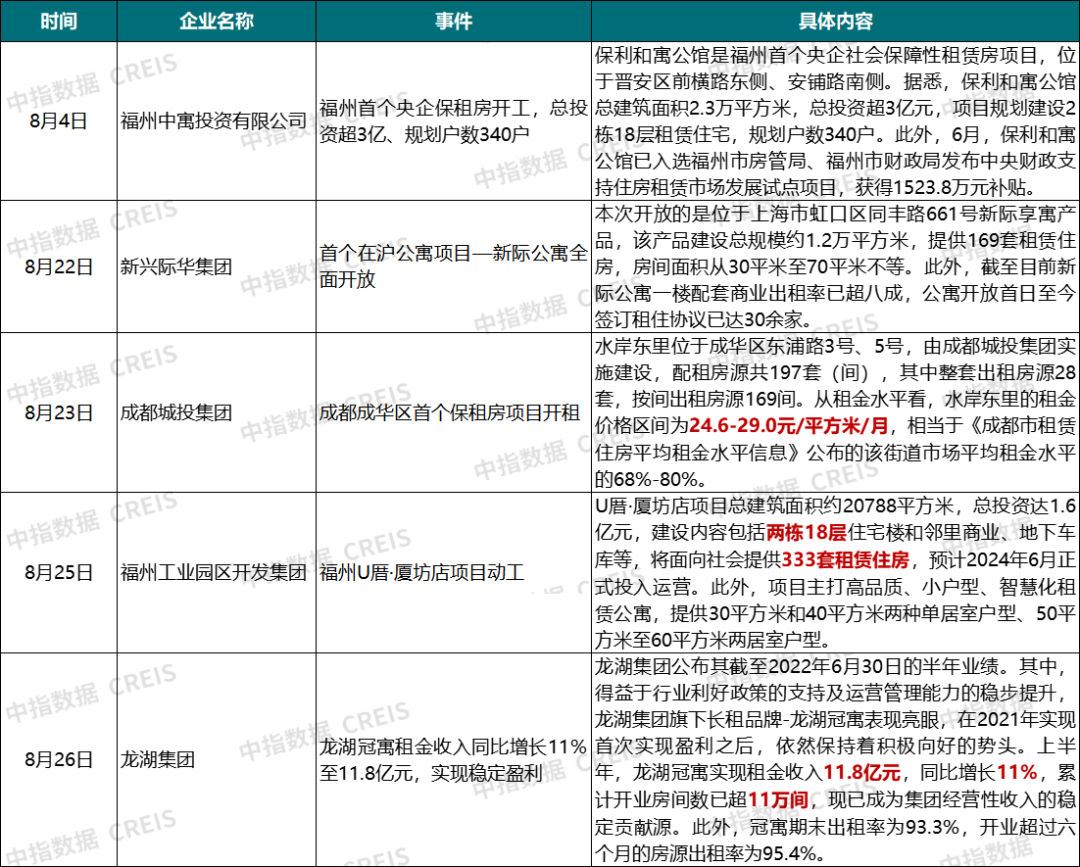Click red 11% in the 龙湖集团 details
This screenshot has height=867, width=1080.
pyautogui.click(x=1017, y=773)
